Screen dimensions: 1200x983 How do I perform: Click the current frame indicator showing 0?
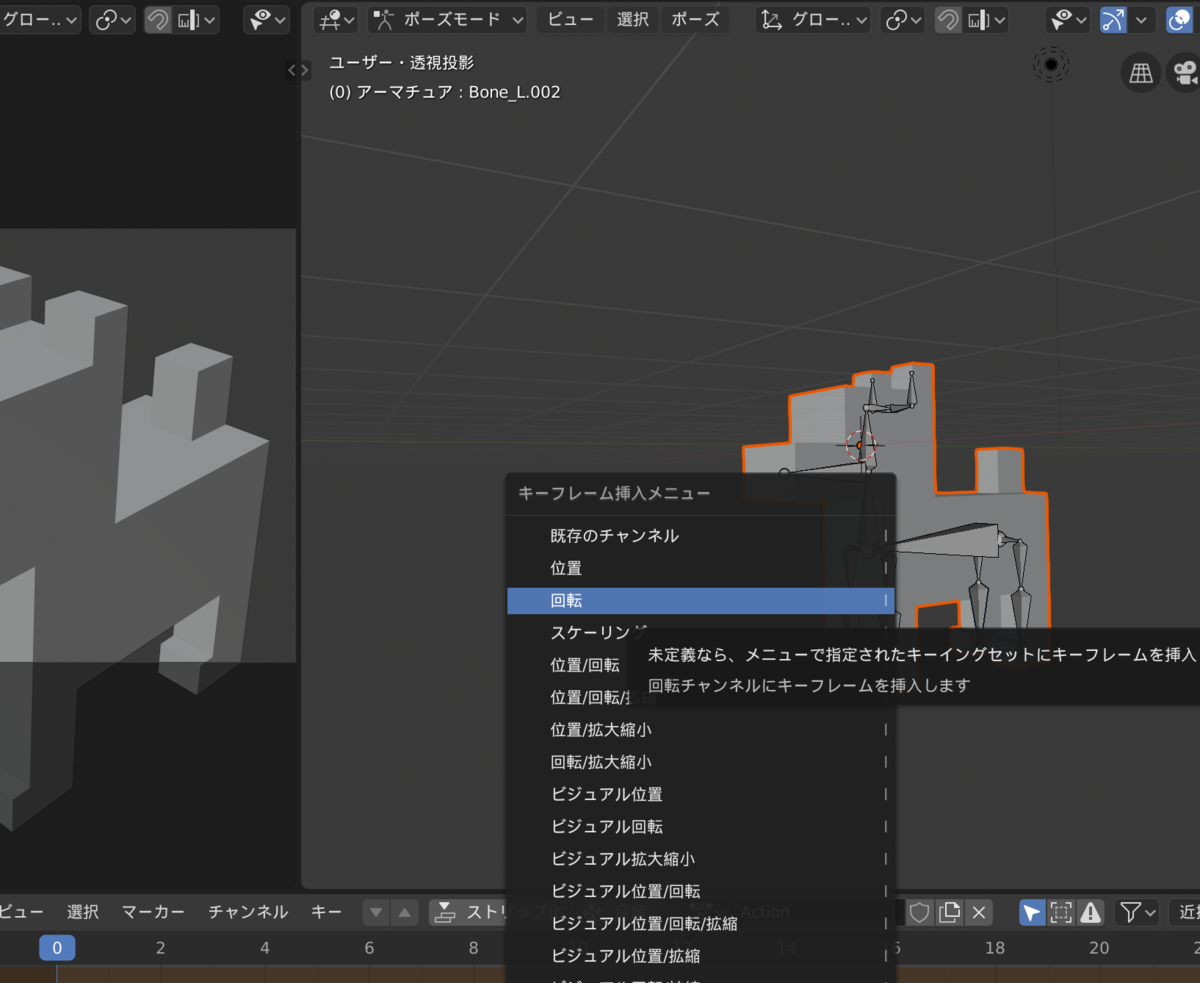[57, 948]
